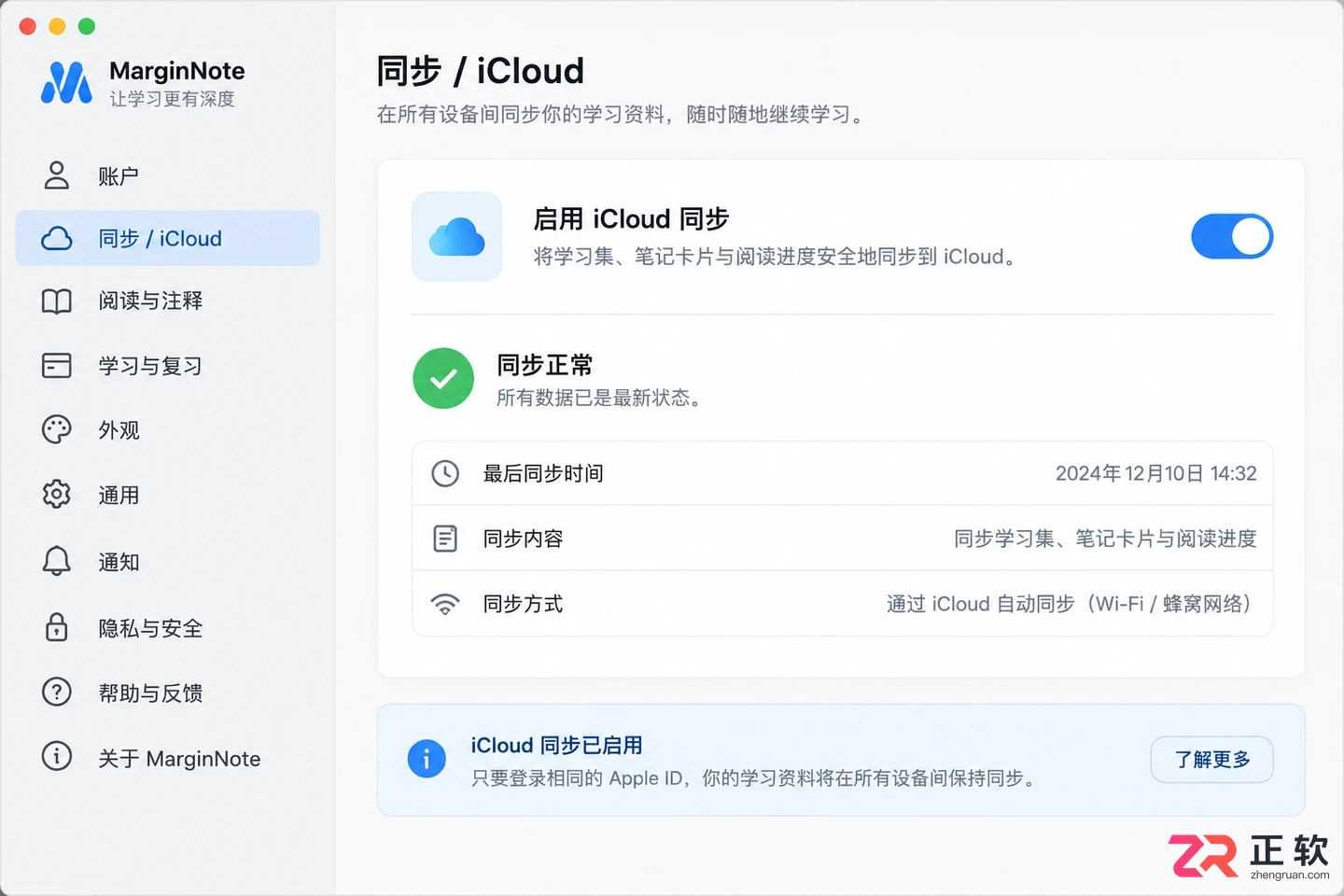The image size is (1344, 896).
Task: Click the document icon in 同步内容 row
Action: (x=445, y=539)
